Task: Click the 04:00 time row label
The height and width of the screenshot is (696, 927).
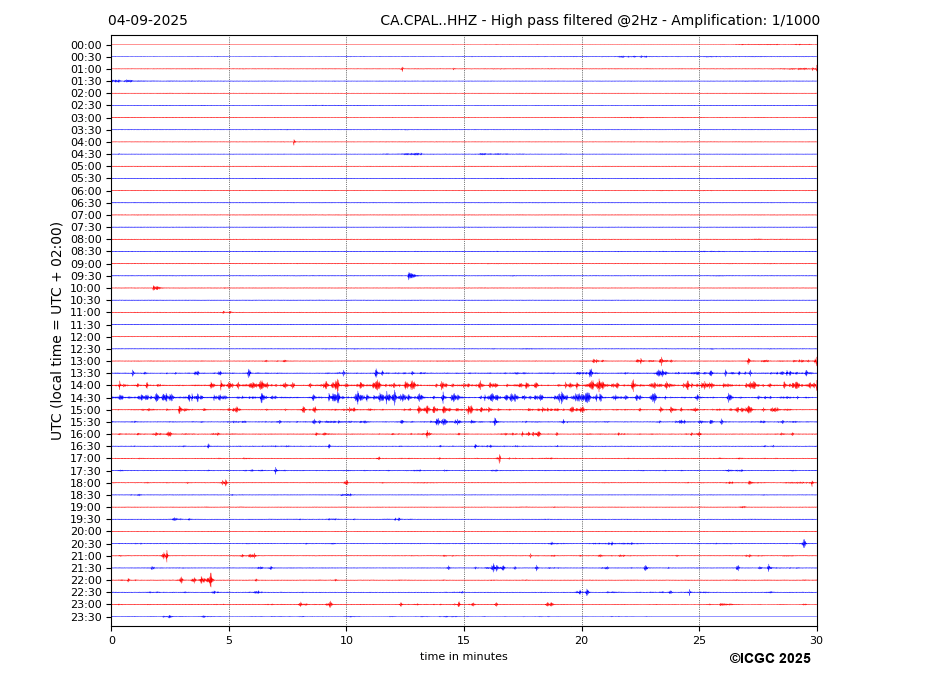Action: [x=86, y=143]
